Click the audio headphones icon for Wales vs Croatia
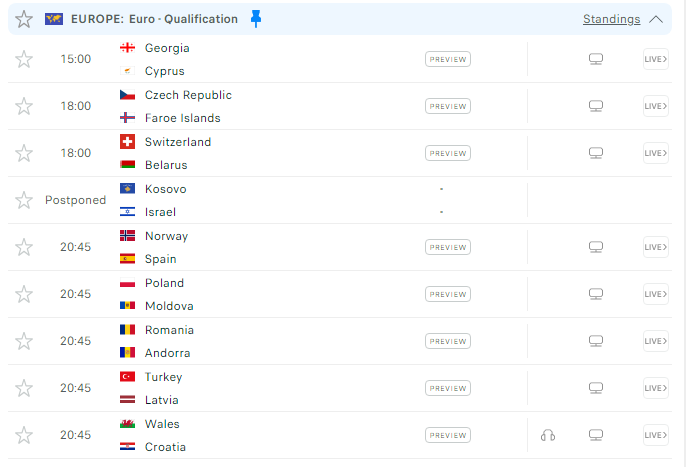Screen dimensions: 686x467 tap(548, 435)
